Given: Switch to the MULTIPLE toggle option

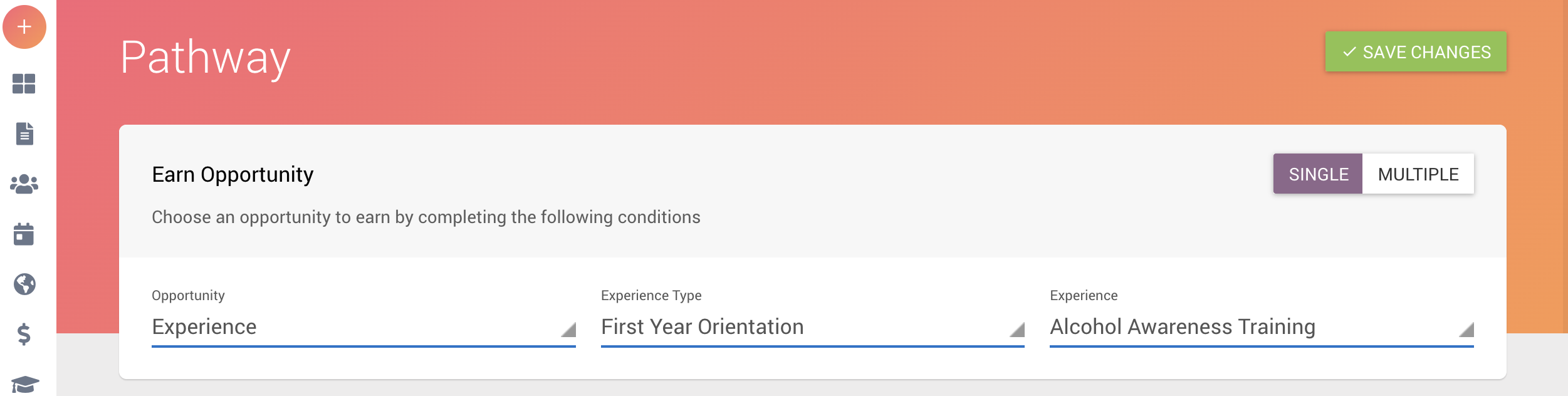Looking at the screenshot, I should coord(1418,174).
